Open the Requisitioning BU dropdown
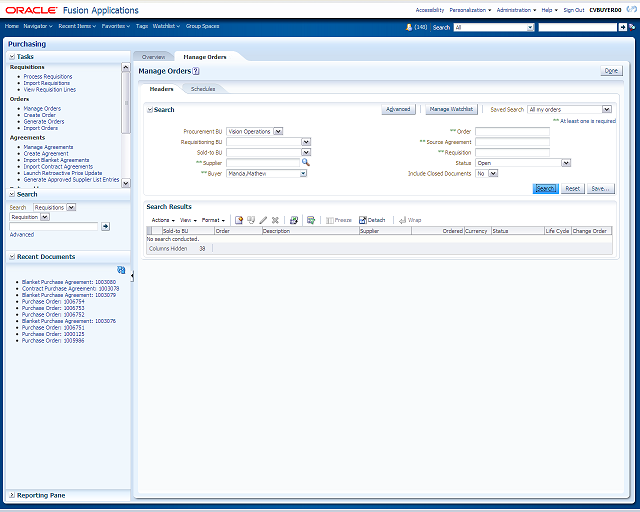640x512 pixels. (x=306, y=142)
